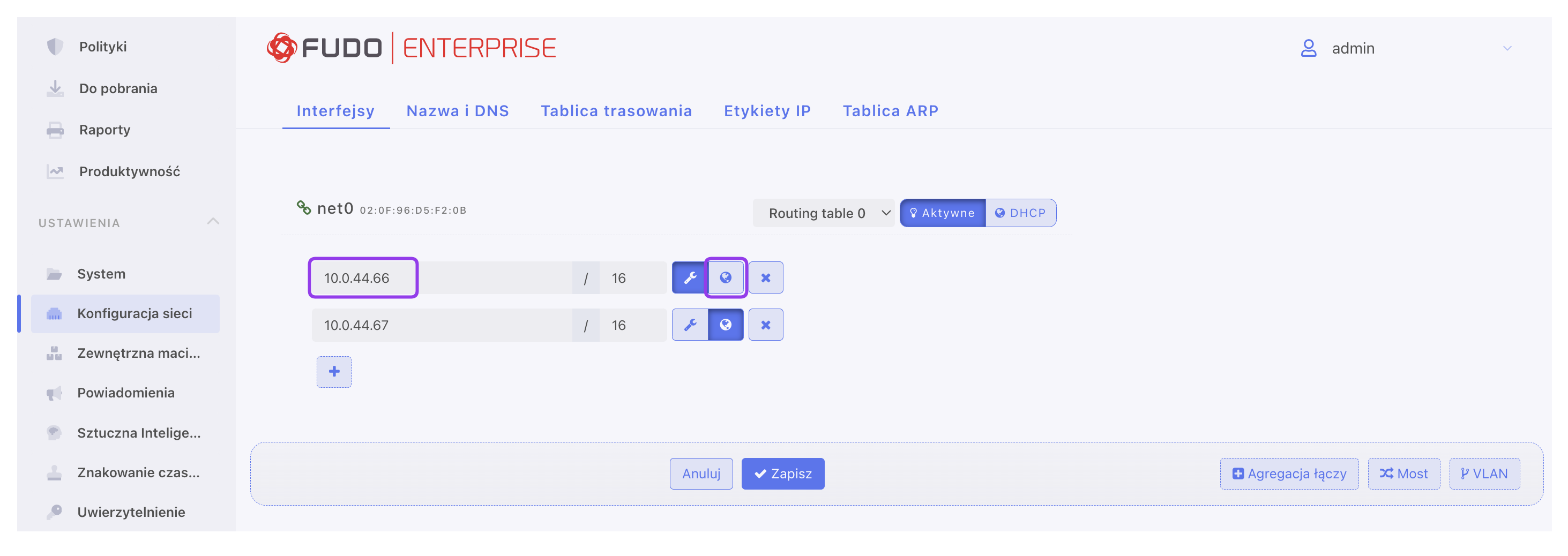
Task: Click the net0 link status icon
Action: coord(304,208)
